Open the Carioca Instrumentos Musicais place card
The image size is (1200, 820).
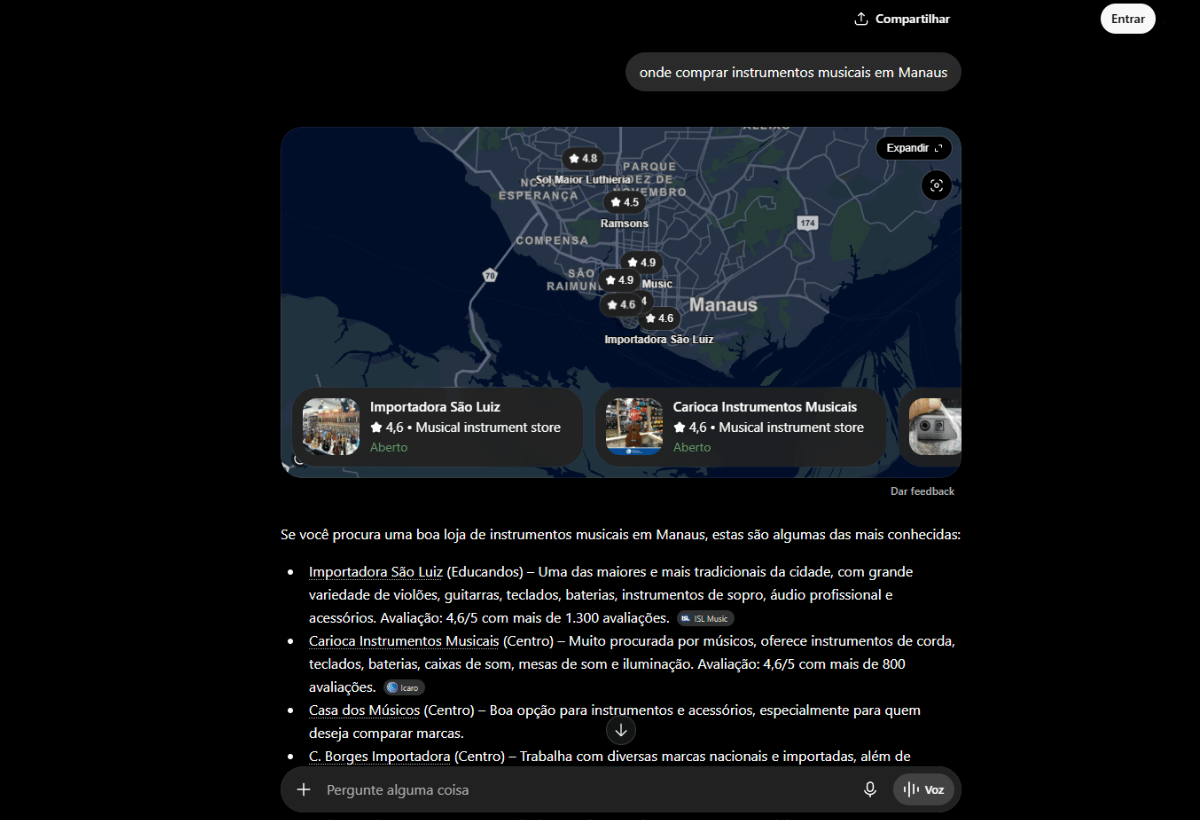pos(740,427)
